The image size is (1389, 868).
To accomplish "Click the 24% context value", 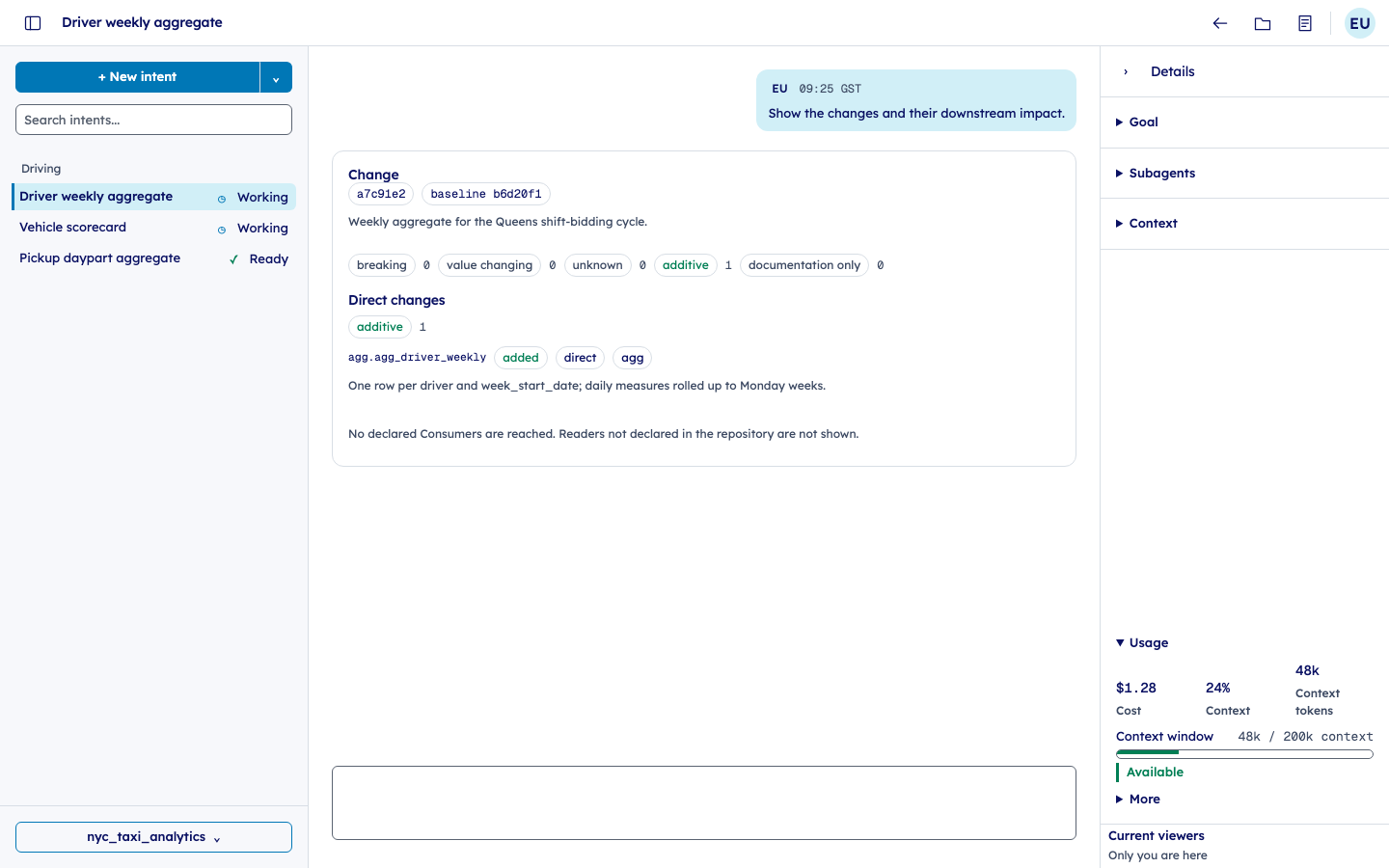I will (x=1218, y=688).
